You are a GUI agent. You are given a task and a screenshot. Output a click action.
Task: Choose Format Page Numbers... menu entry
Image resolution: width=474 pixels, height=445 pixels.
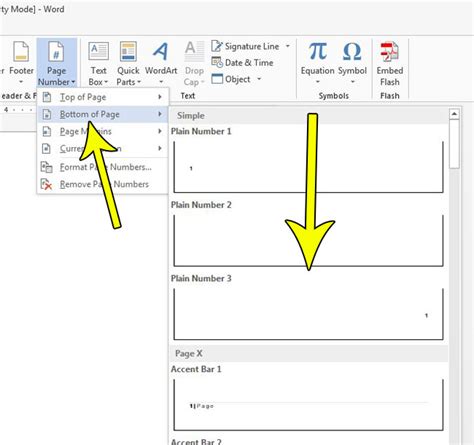(103, 167)
